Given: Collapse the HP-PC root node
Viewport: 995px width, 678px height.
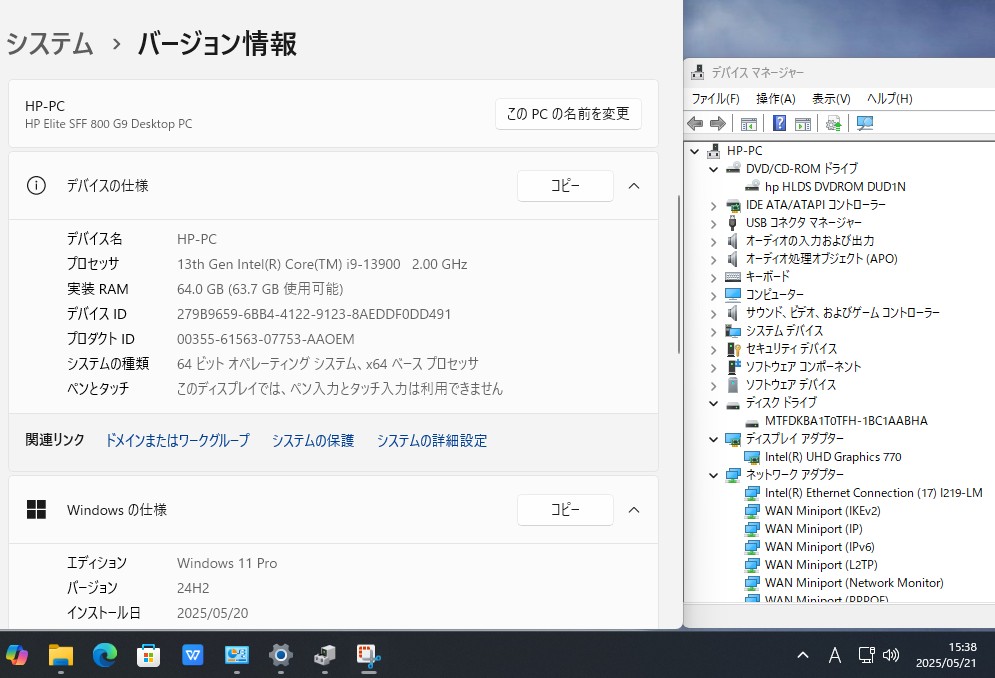Looking at the screenshot, I should [x=695, y=151].
